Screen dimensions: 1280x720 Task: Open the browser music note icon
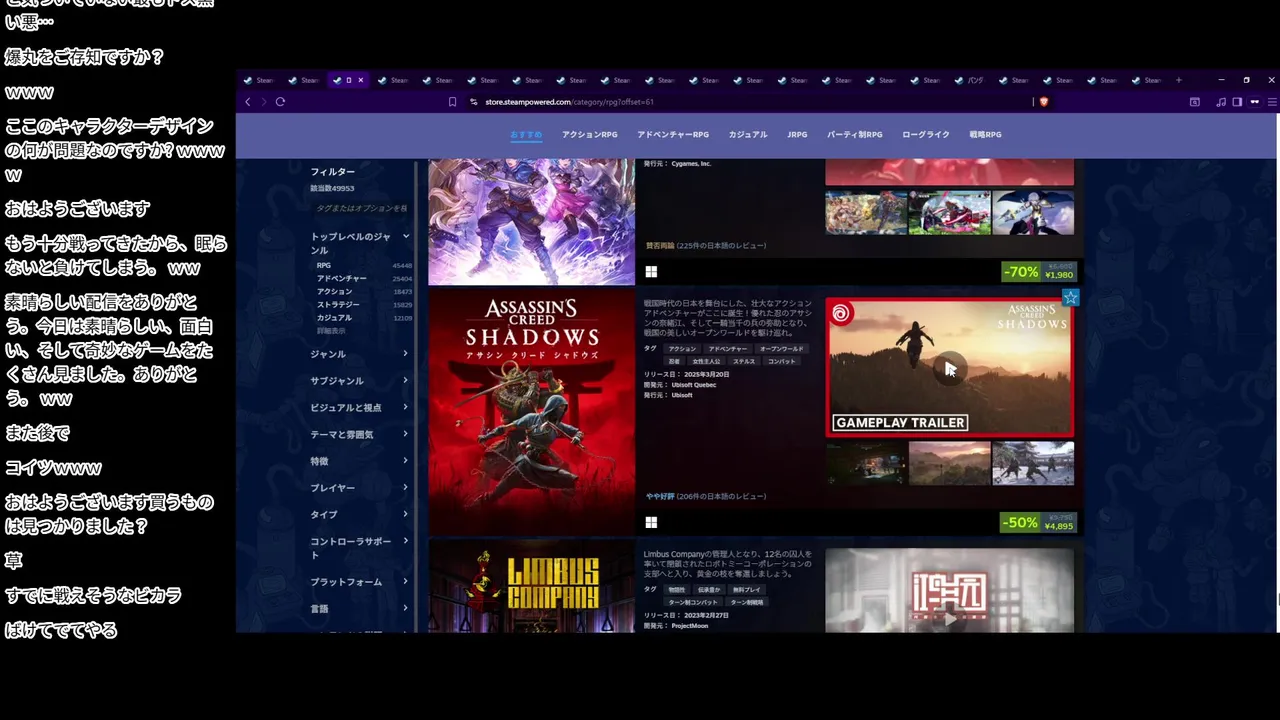pyautogui.click(x=1221, y=101)
